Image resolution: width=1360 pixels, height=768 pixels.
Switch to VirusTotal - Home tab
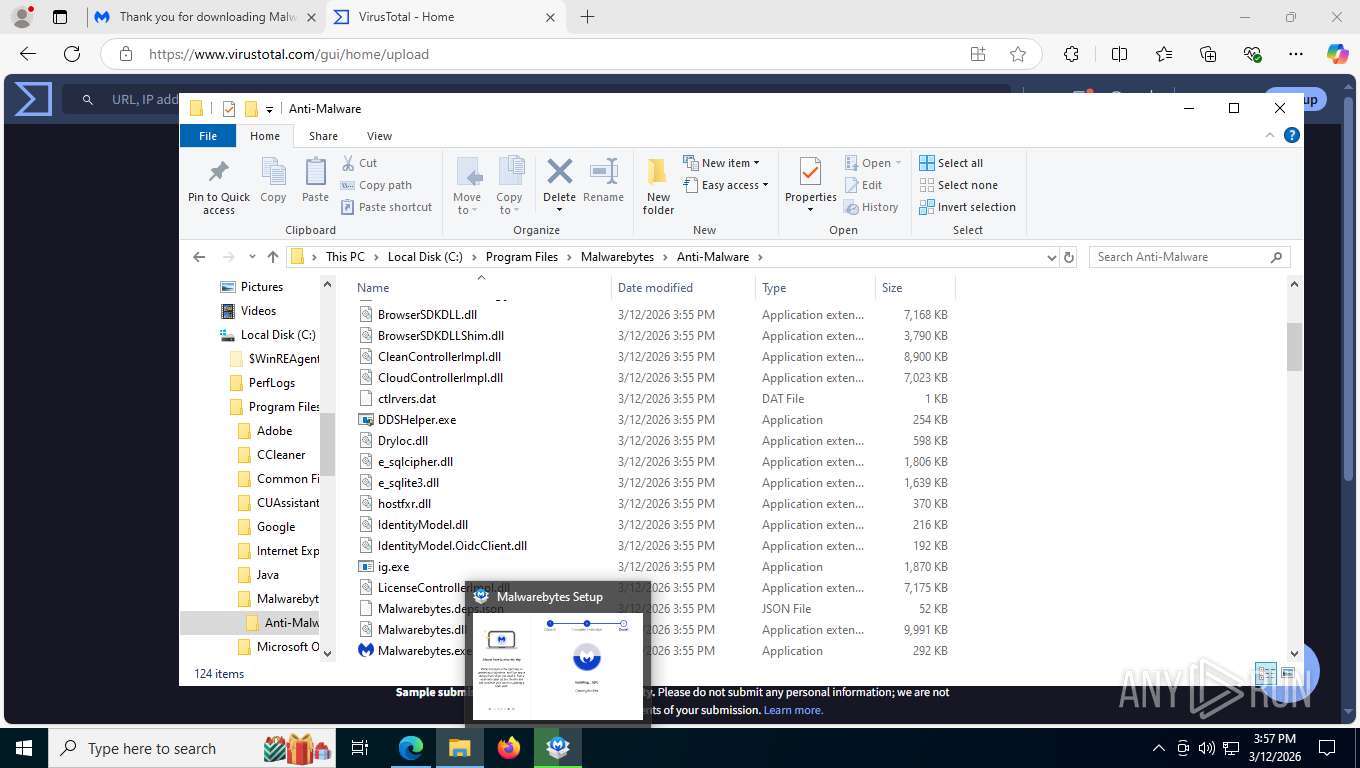click(446, 17)
